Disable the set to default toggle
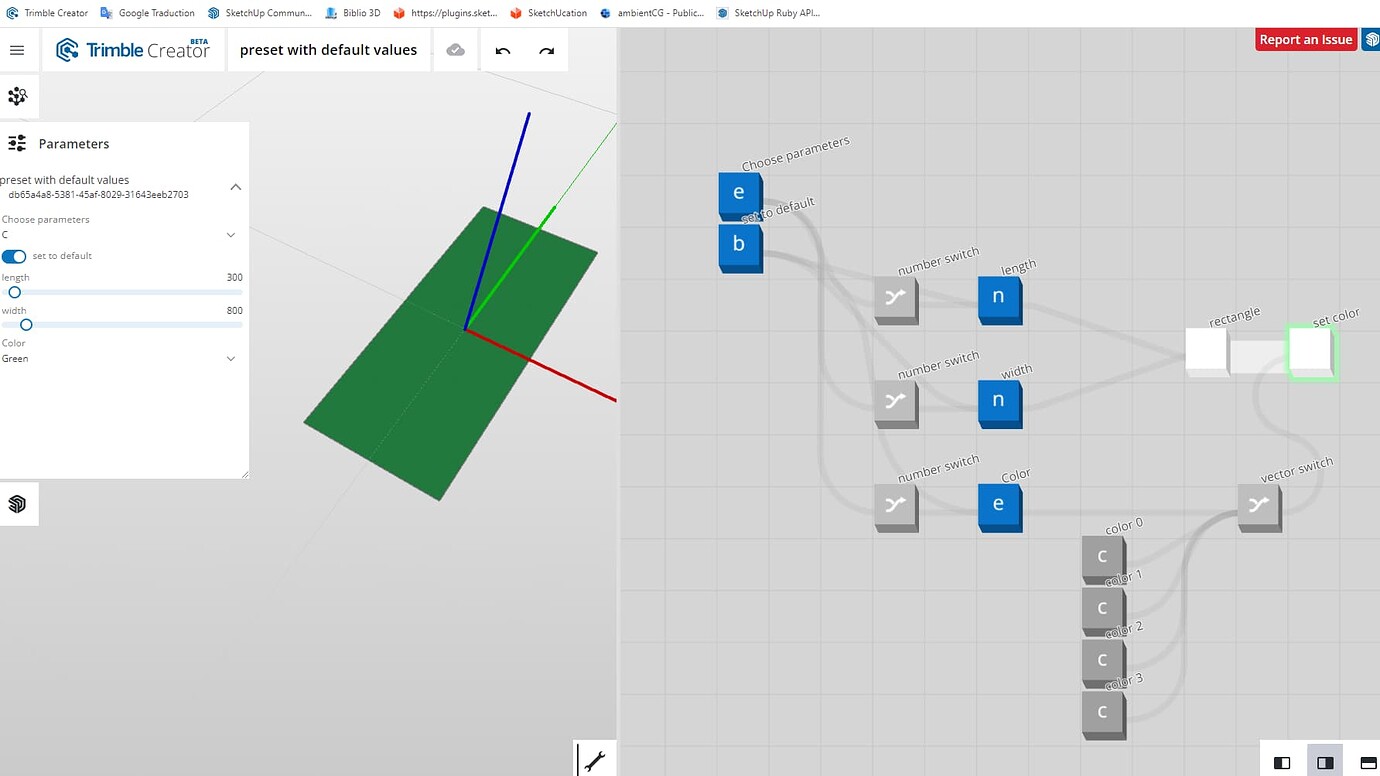 click(14, 256)
